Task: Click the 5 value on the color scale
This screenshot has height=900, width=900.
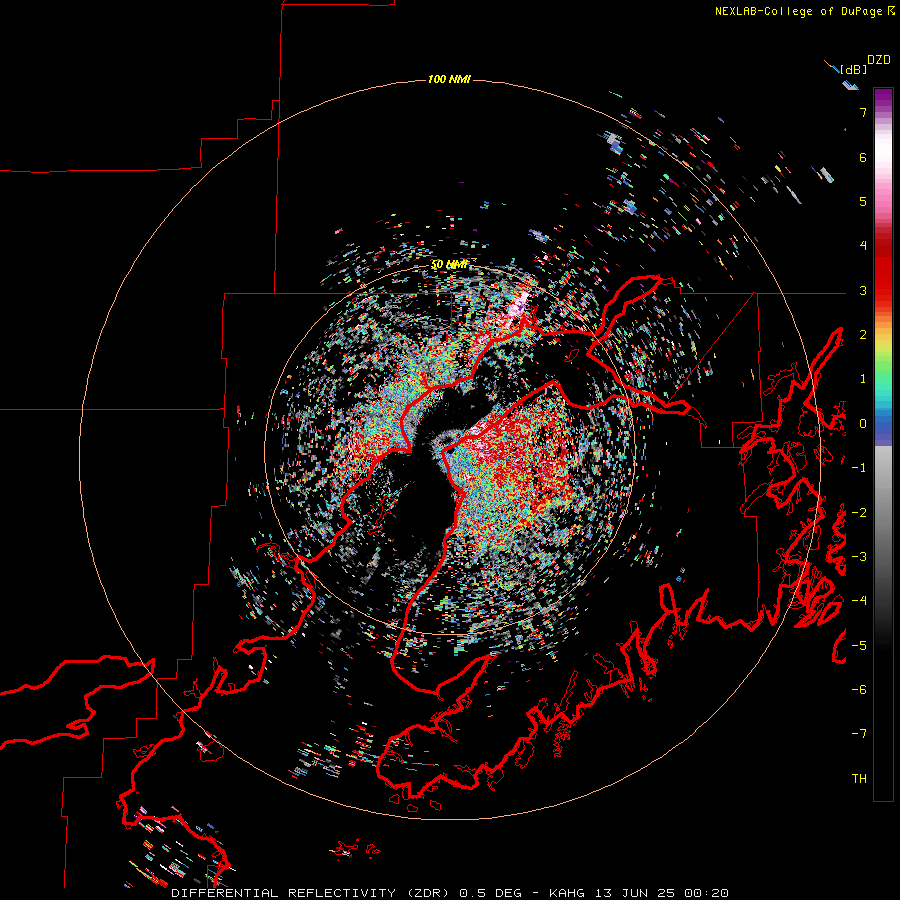Action: click(863, 201)
